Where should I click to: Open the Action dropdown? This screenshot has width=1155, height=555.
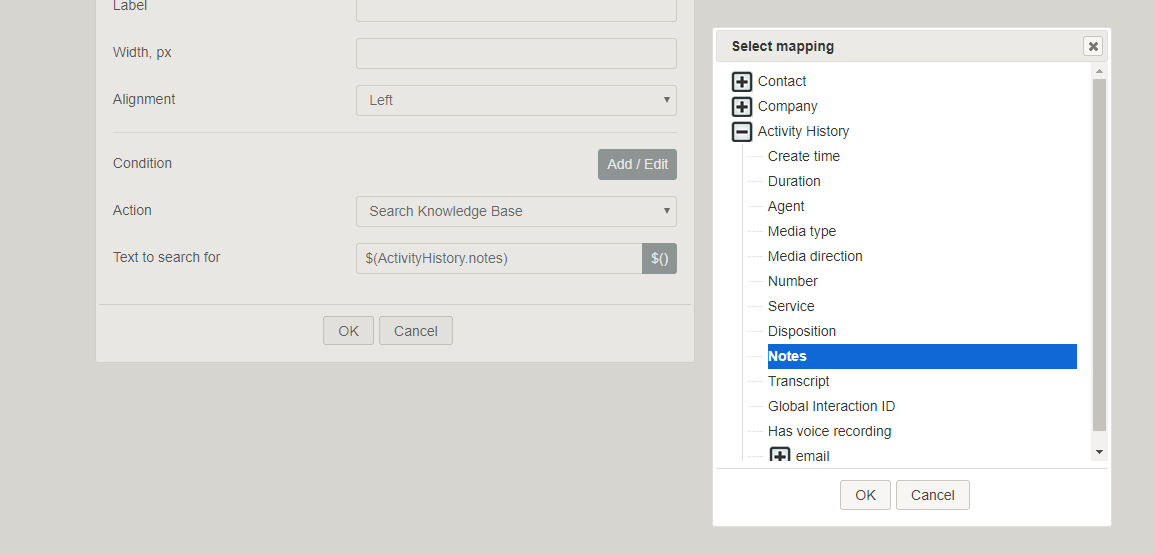[x=516, y=212]
